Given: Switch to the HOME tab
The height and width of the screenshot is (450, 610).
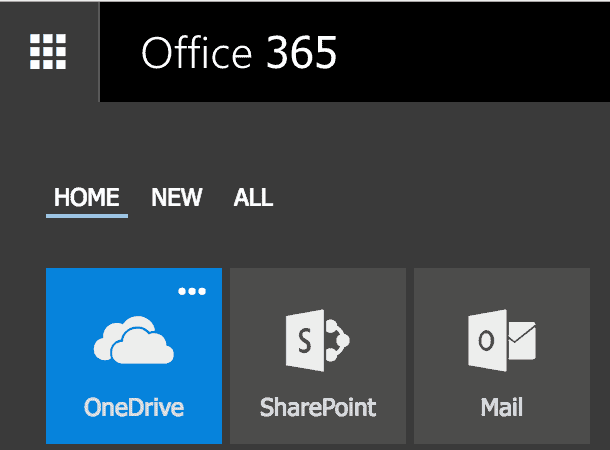Looking at the screenshot, I should click(x=87, y=197).
